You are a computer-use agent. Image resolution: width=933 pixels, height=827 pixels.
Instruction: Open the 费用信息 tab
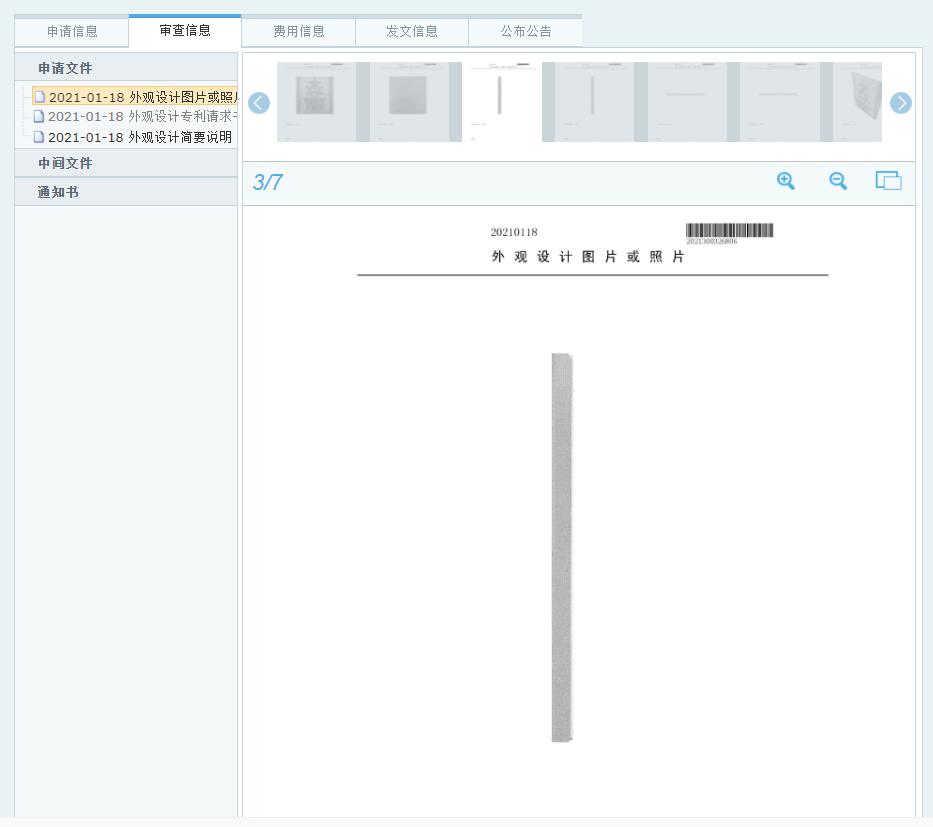coord(299,31)
